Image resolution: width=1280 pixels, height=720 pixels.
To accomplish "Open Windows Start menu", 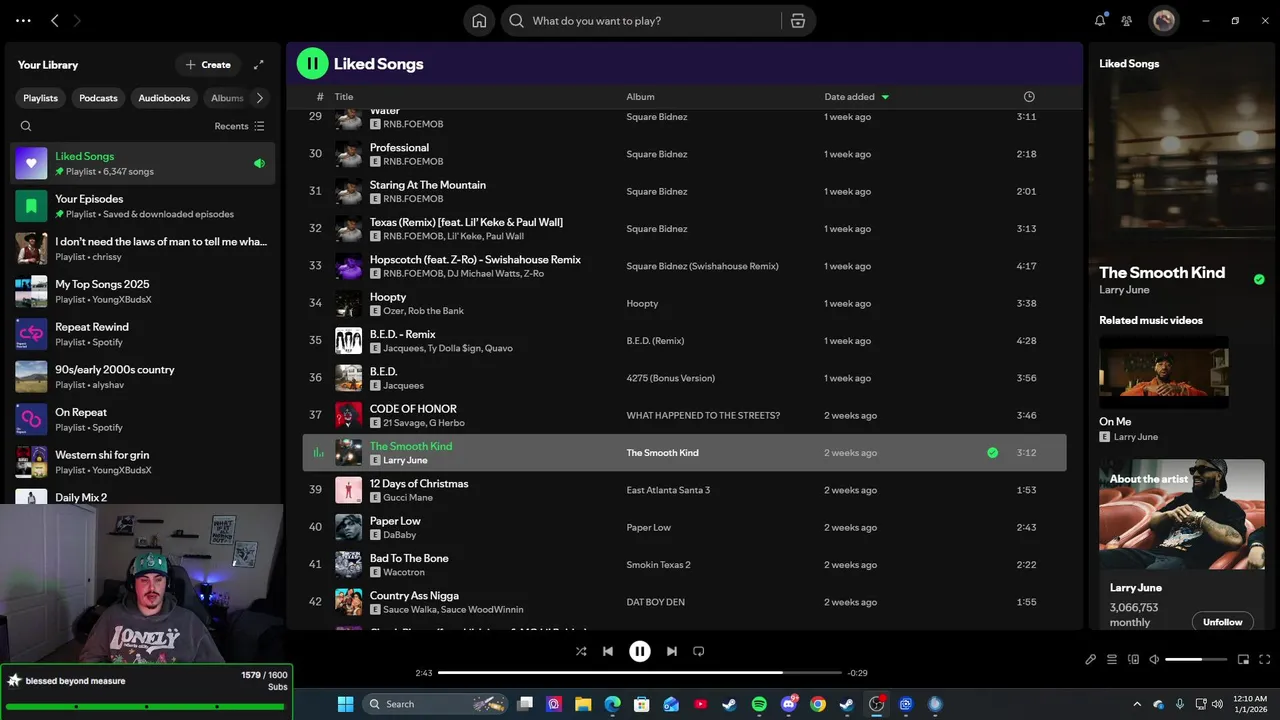I will (x=345, y=704).
